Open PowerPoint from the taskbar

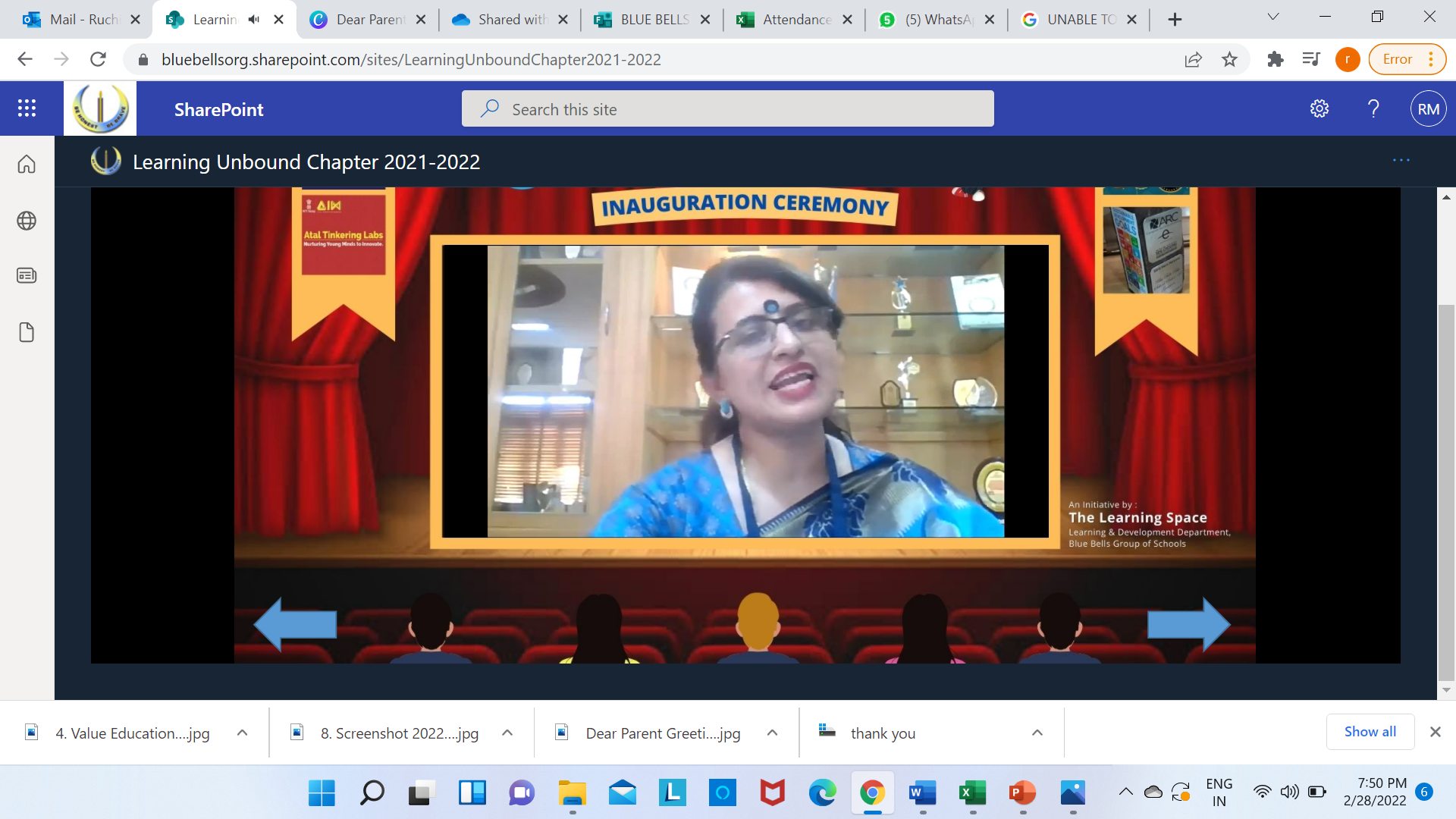(x=1022, y=793)
